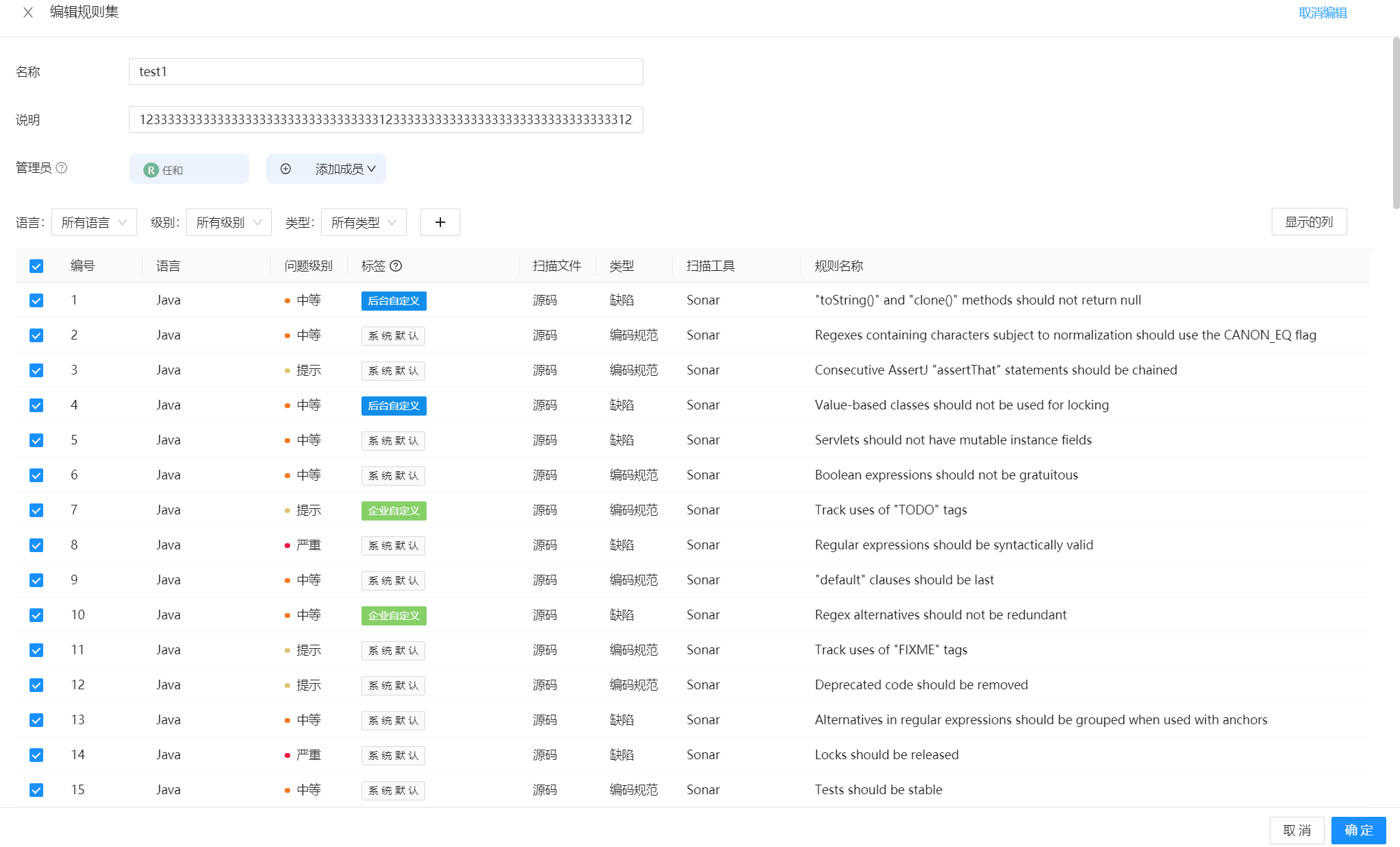1400x847 pixels.
Task: Click the vertical scrollbar on the right
Action: [x=1395, y=123]
